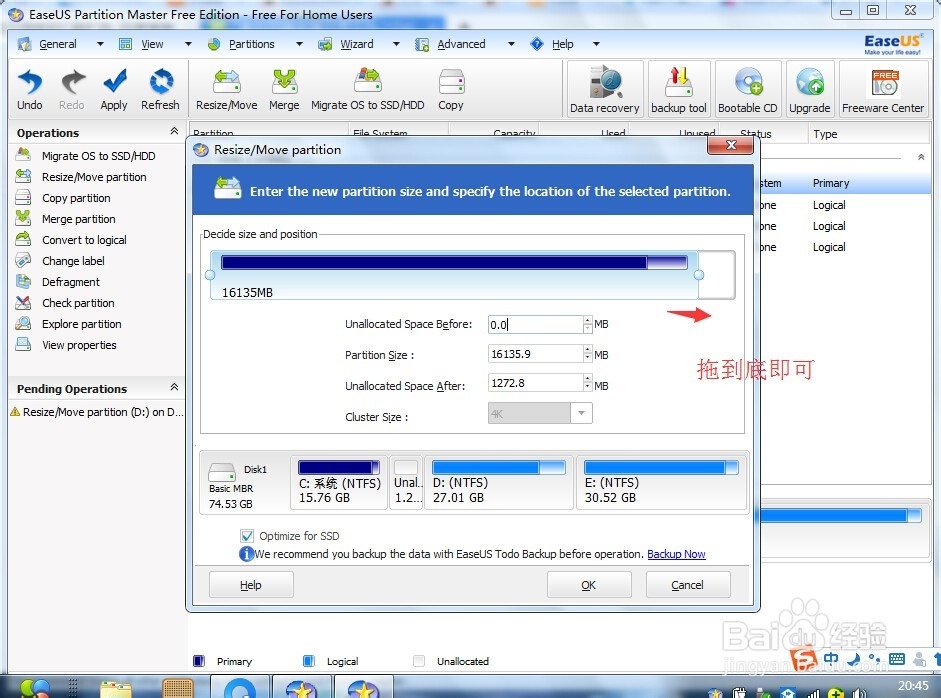Select the Unallocated 1.2 GB block
Viewport: 941px width, 698px height.
pos(406,483)
